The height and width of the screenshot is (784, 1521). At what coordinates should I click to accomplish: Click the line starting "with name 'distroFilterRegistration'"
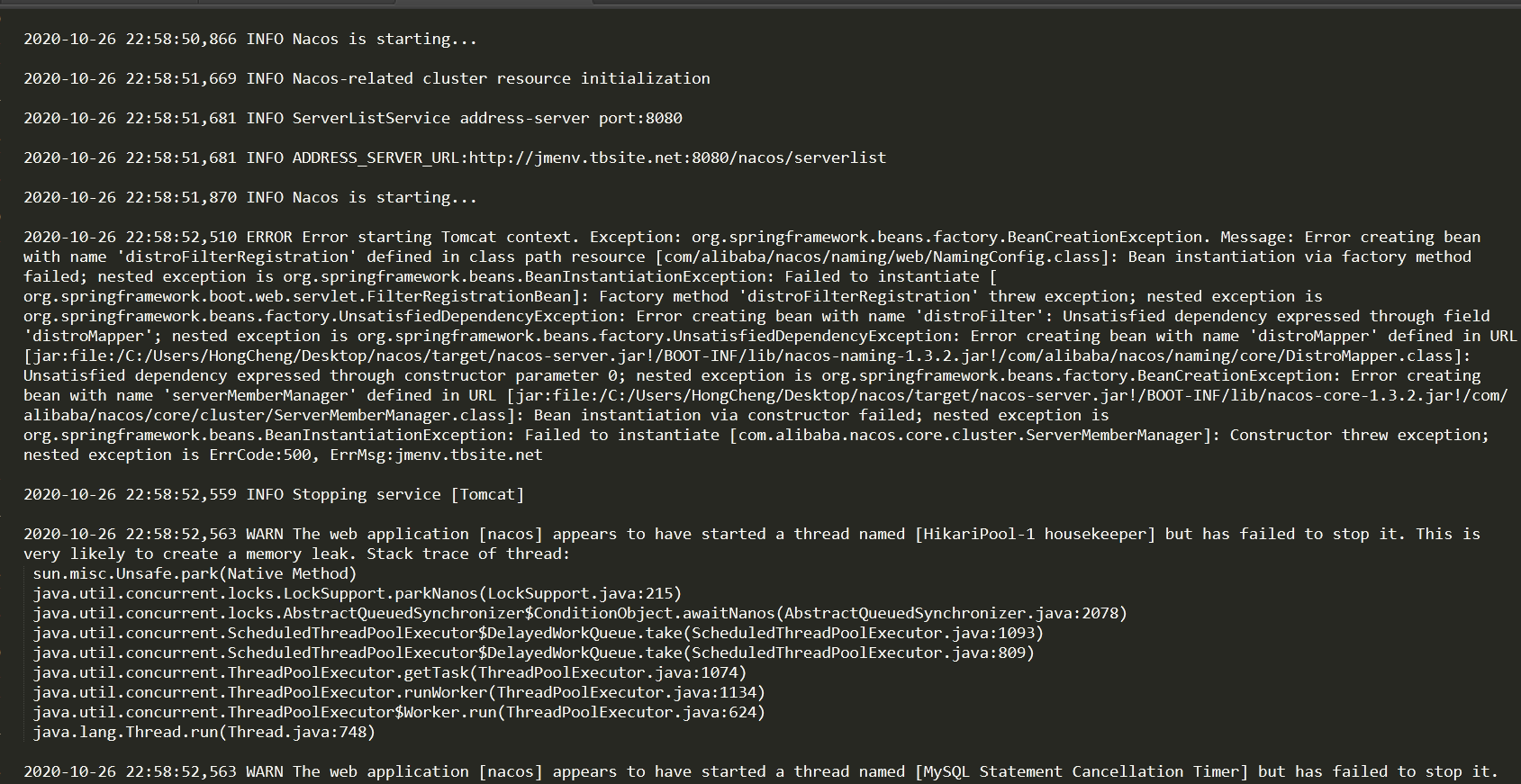pyautogui.click(x=747, y=257)
